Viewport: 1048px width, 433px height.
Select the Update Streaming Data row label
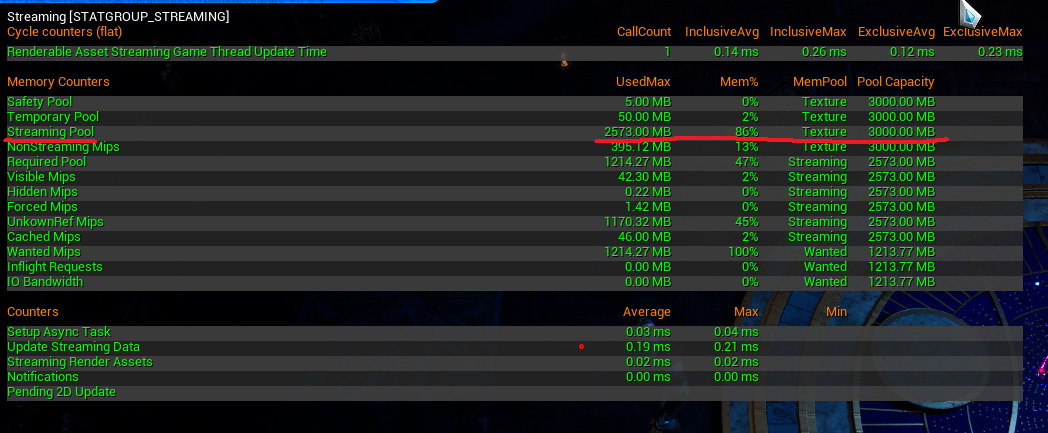coord(74,347)
